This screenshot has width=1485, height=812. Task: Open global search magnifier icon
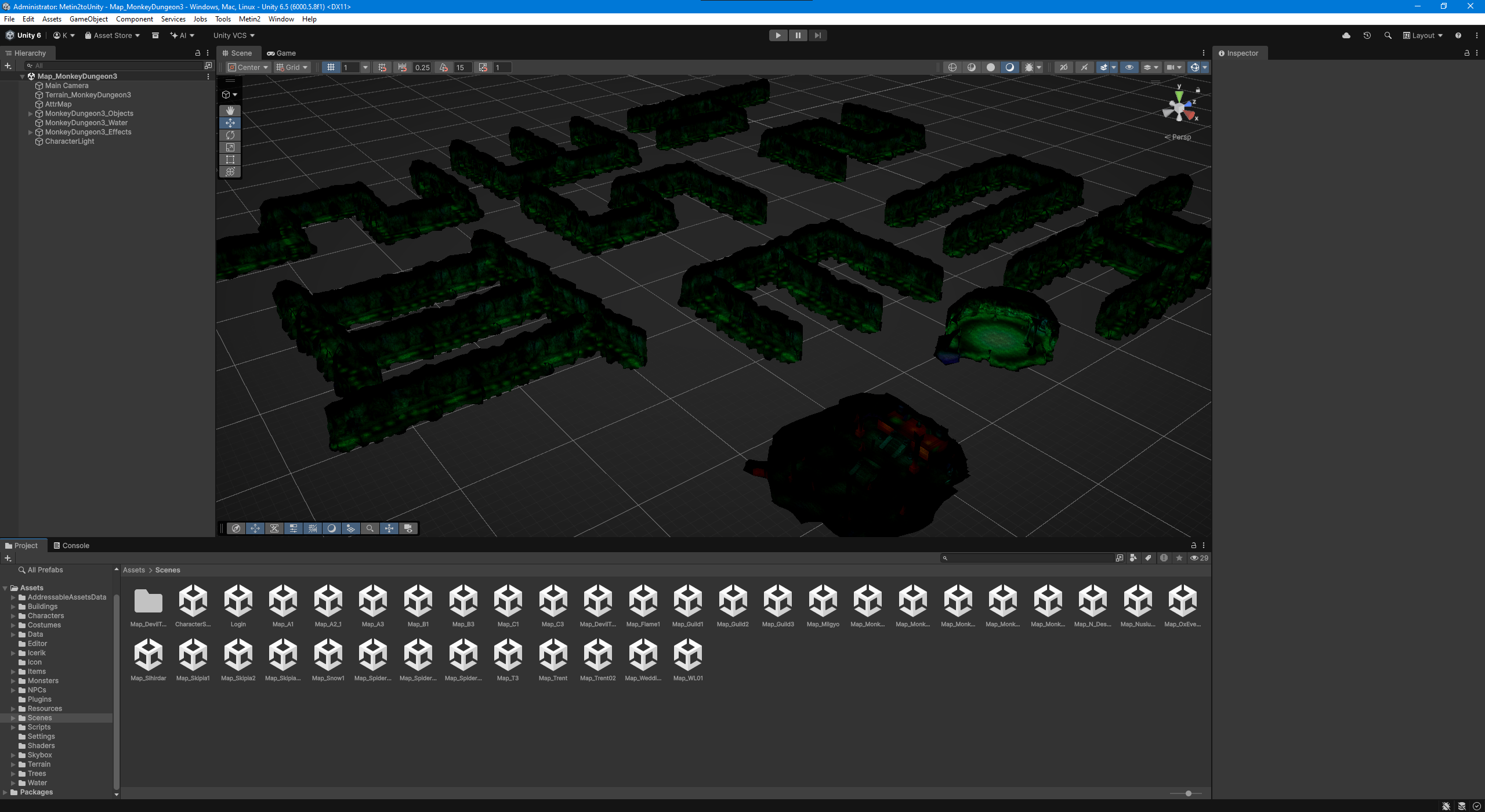pos(1388,35)
